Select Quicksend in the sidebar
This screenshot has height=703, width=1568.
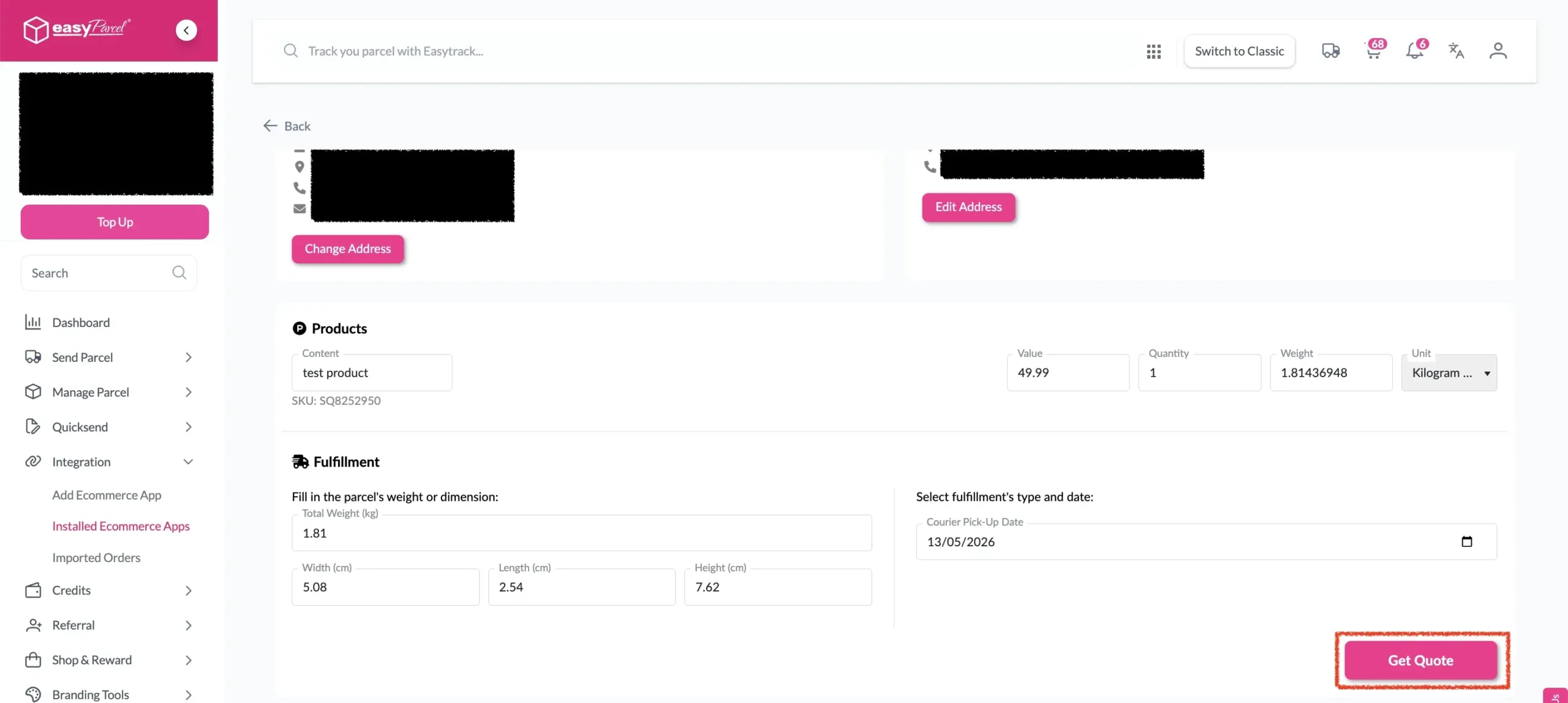click(x=80, y=427)
